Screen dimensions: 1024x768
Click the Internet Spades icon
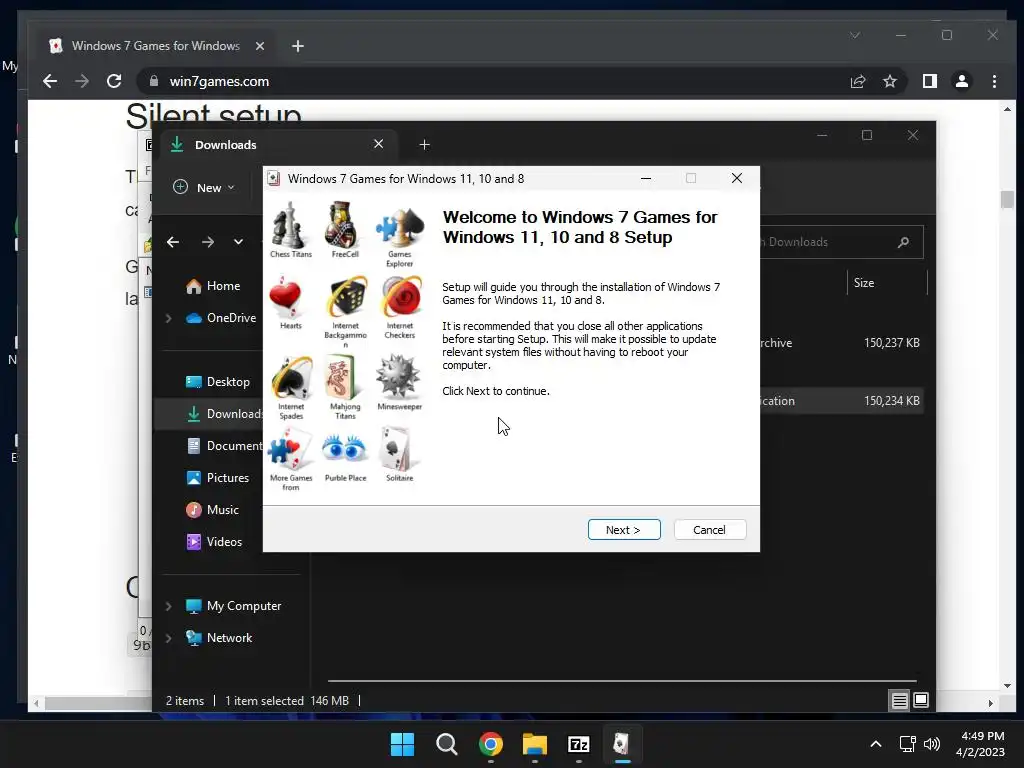(x=291, y=377)
